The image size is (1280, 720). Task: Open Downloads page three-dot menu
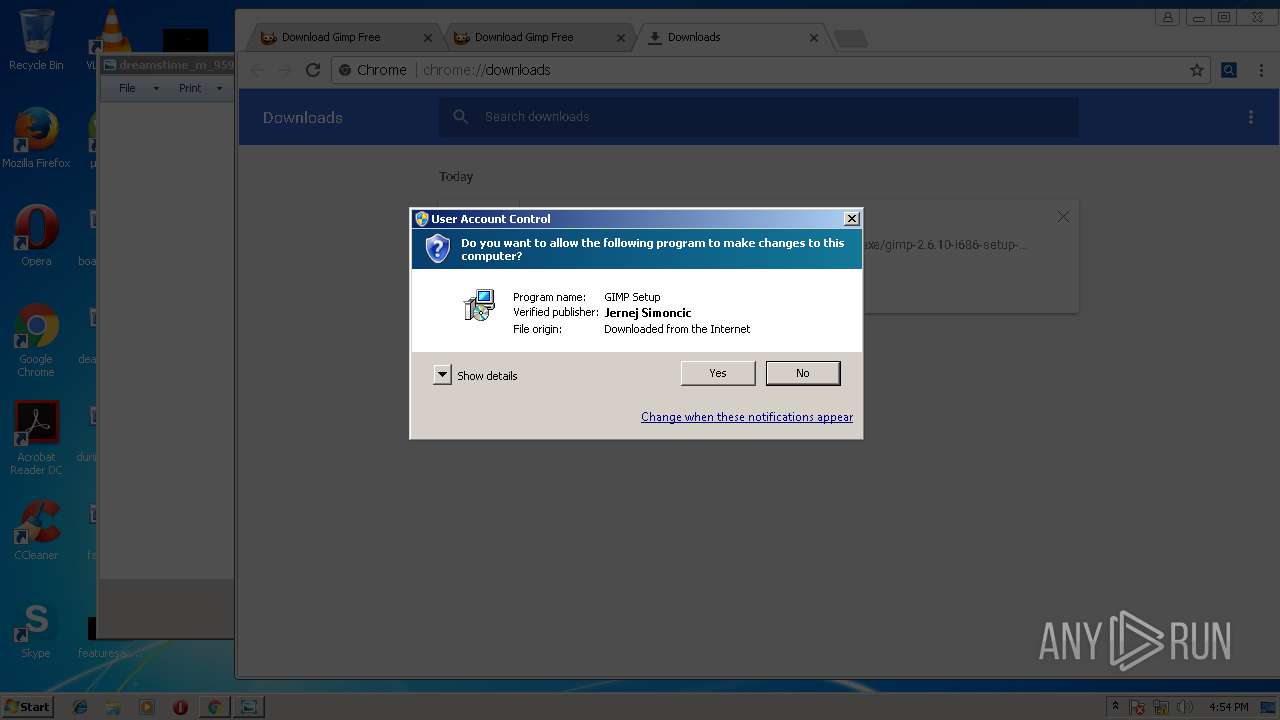pyautogui.click(x=1250, y=117)
